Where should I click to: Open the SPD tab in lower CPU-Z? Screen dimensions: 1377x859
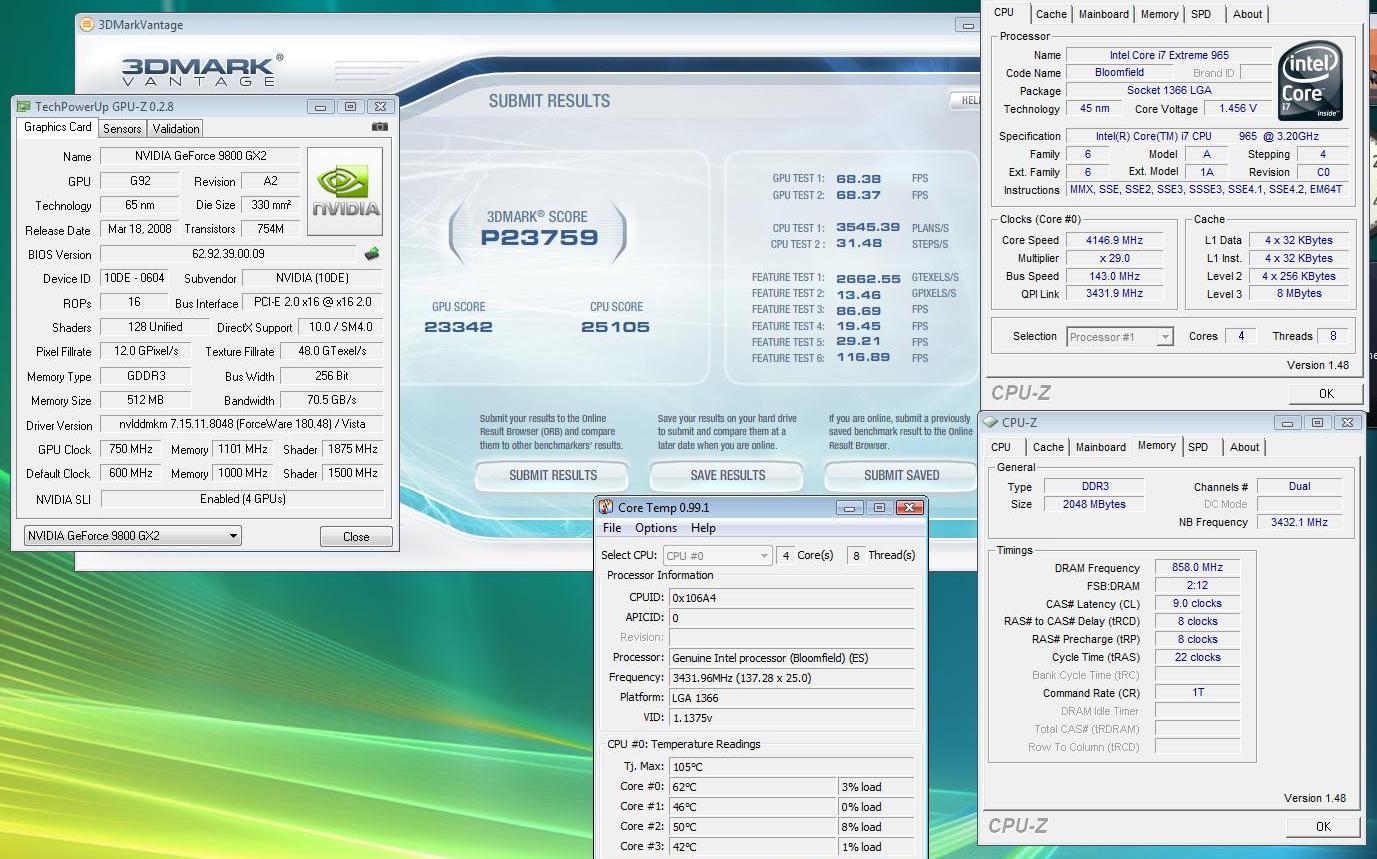coord(1198,447)
